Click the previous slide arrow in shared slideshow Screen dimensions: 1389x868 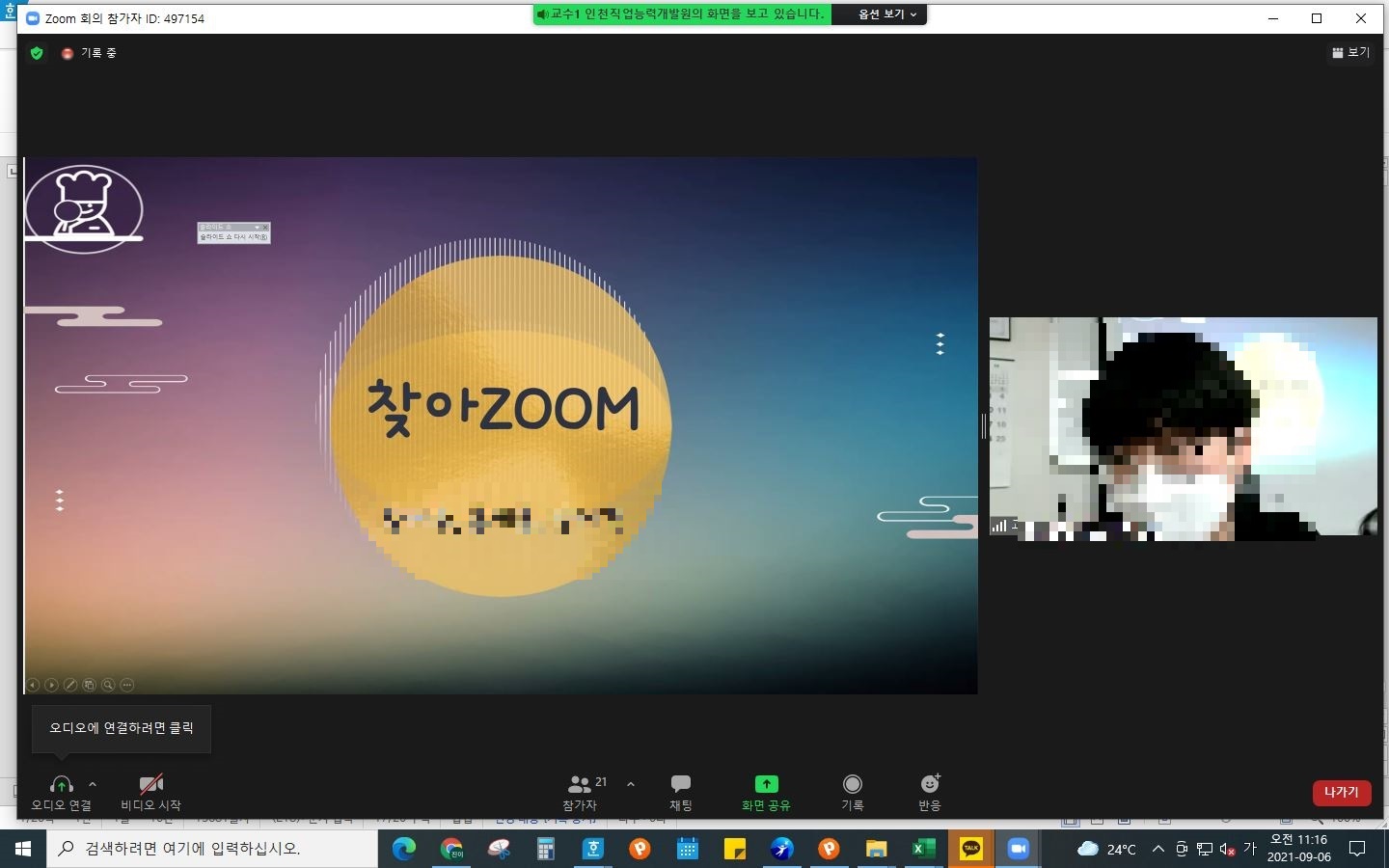33,685
